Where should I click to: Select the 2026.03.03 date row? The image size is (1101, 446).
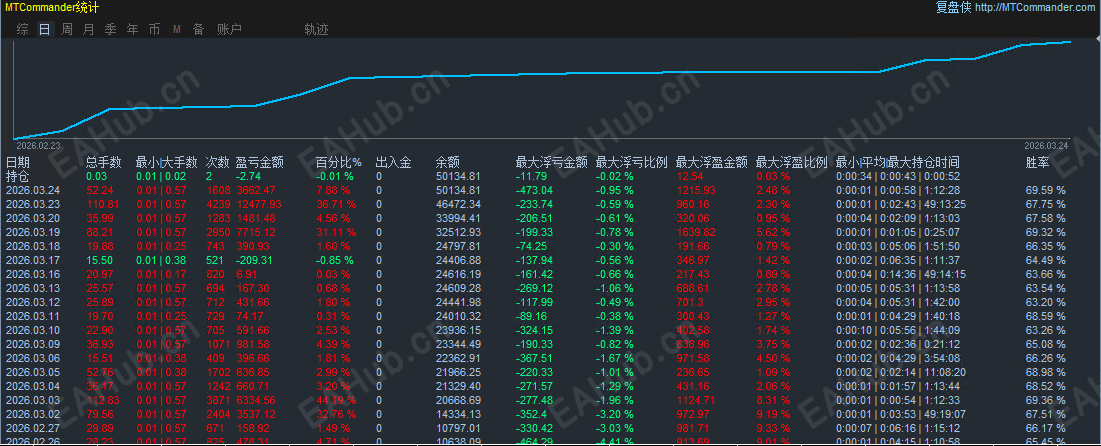[x=35, y=400]
